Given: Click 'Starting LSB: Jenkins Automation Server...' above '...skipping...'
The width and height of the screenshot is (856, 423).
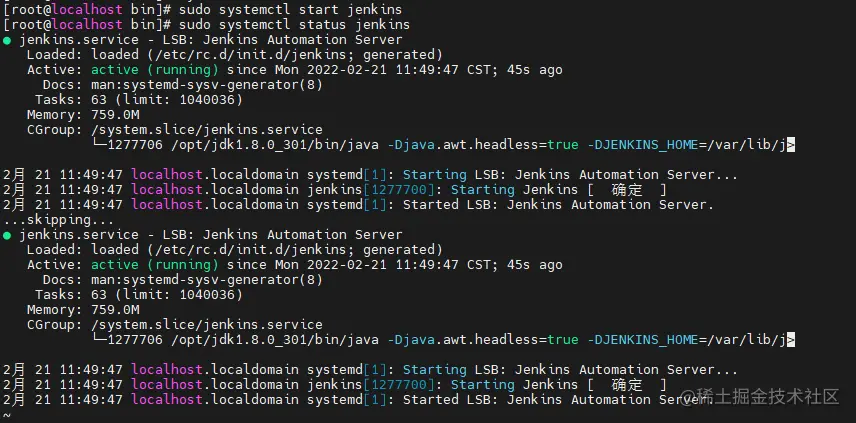Looking at the screenshot, I should click(570, 175).
